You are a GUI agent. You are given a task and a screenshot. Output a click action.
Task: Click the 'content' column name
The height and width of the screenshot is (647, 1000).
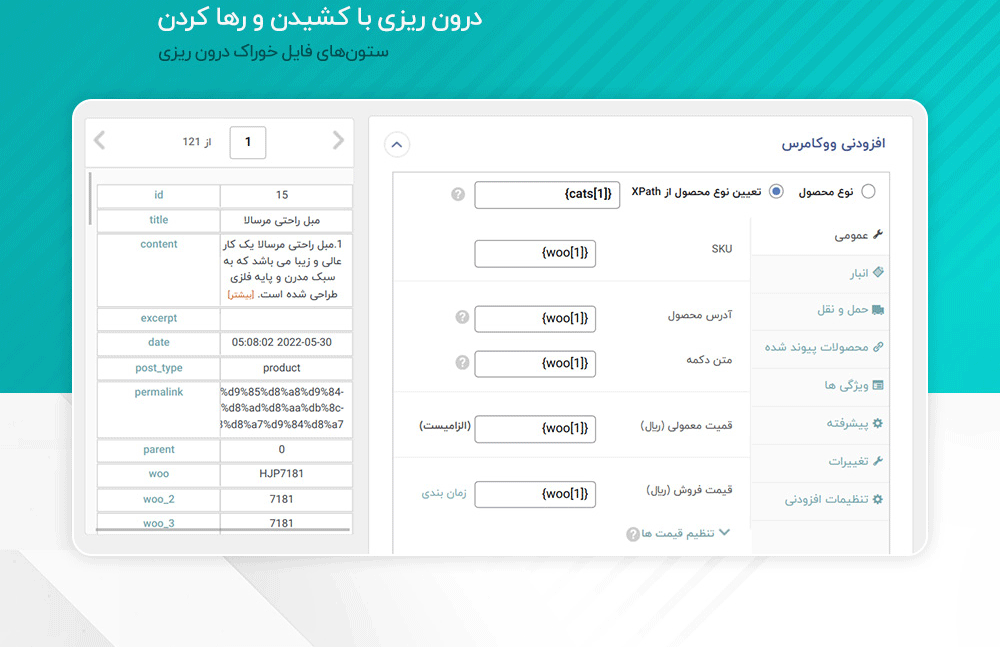[x=159, y=244]
